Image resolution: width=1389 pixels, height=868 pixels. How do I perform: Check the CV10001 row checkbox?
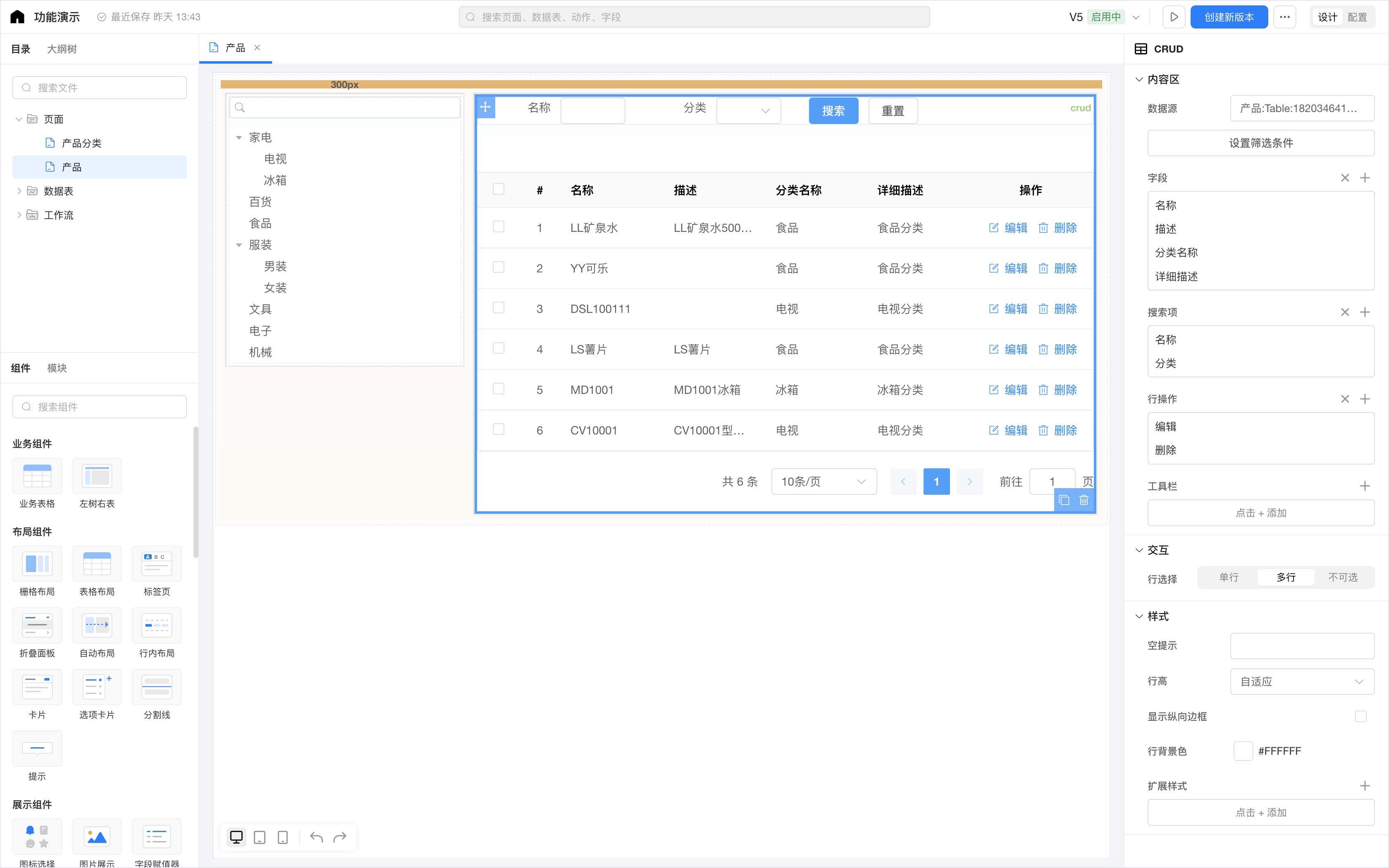[x=498, y=429]
